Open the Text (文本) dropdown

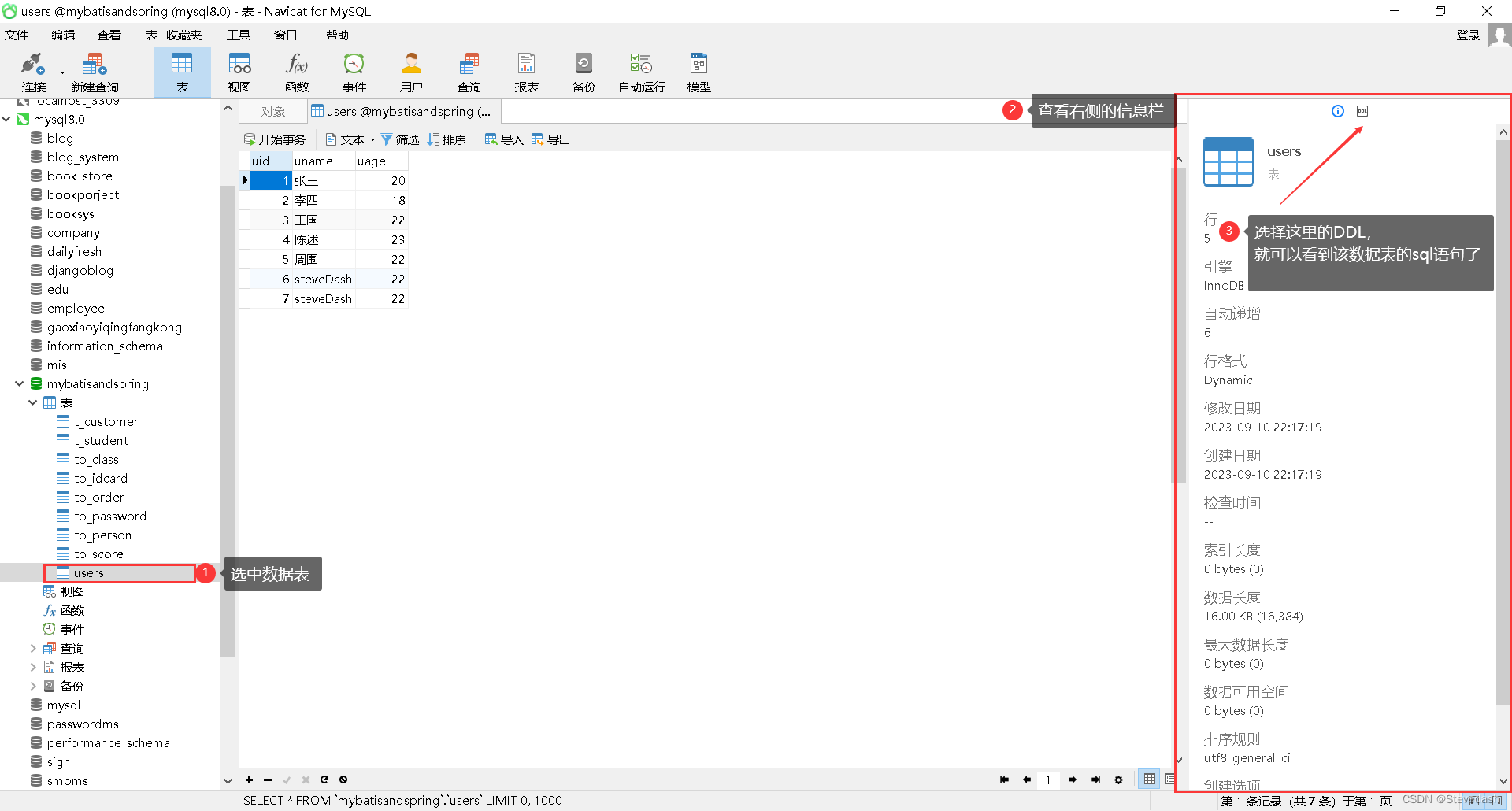point(350,139)
